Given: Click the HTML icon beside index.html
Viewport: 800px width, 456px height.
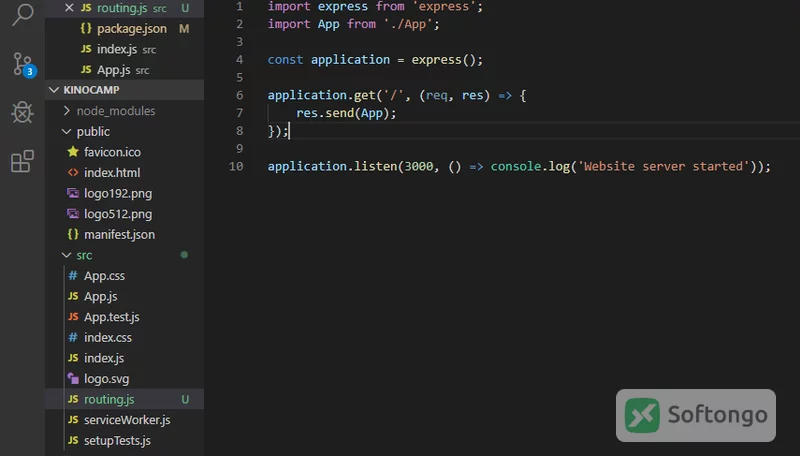Looking at the screenshot, I should pos(73,172).
